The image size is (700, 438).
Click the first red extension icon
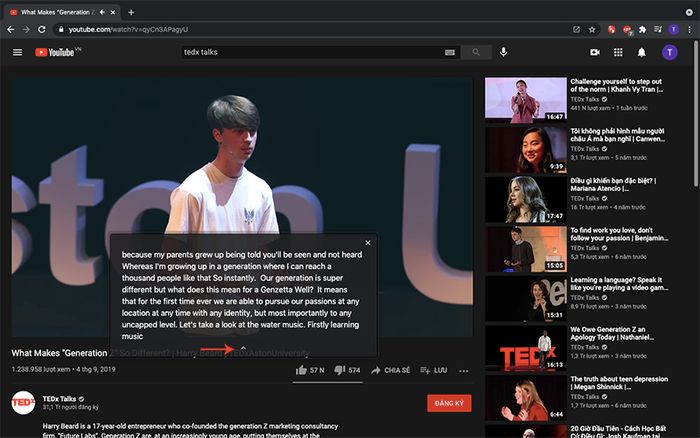(612, 29)
